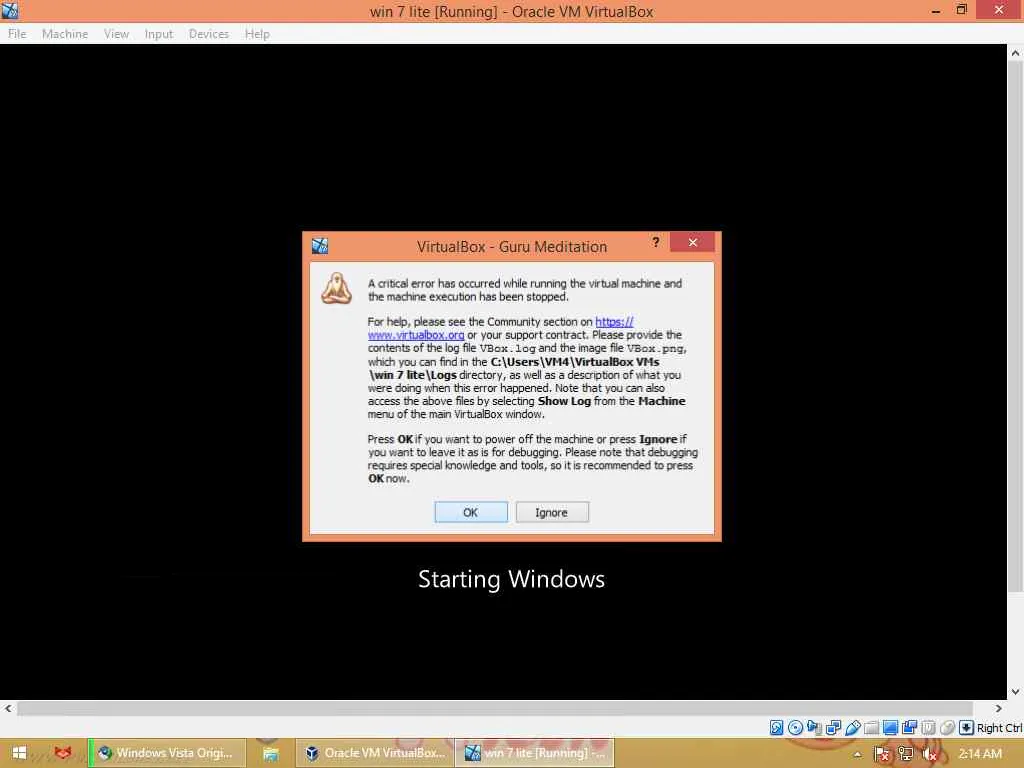Open the Help menu

click(257, 34)
